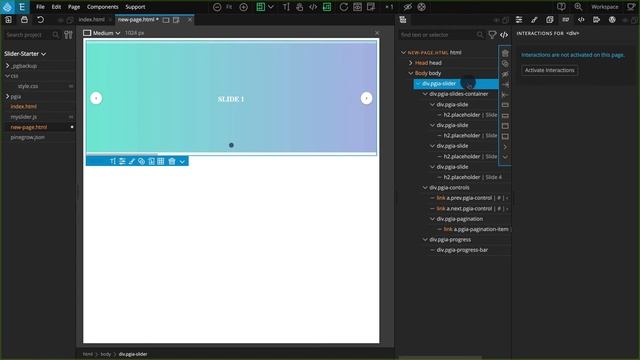Click the screenshot camera toolbar icon

(x=358, y=7)
